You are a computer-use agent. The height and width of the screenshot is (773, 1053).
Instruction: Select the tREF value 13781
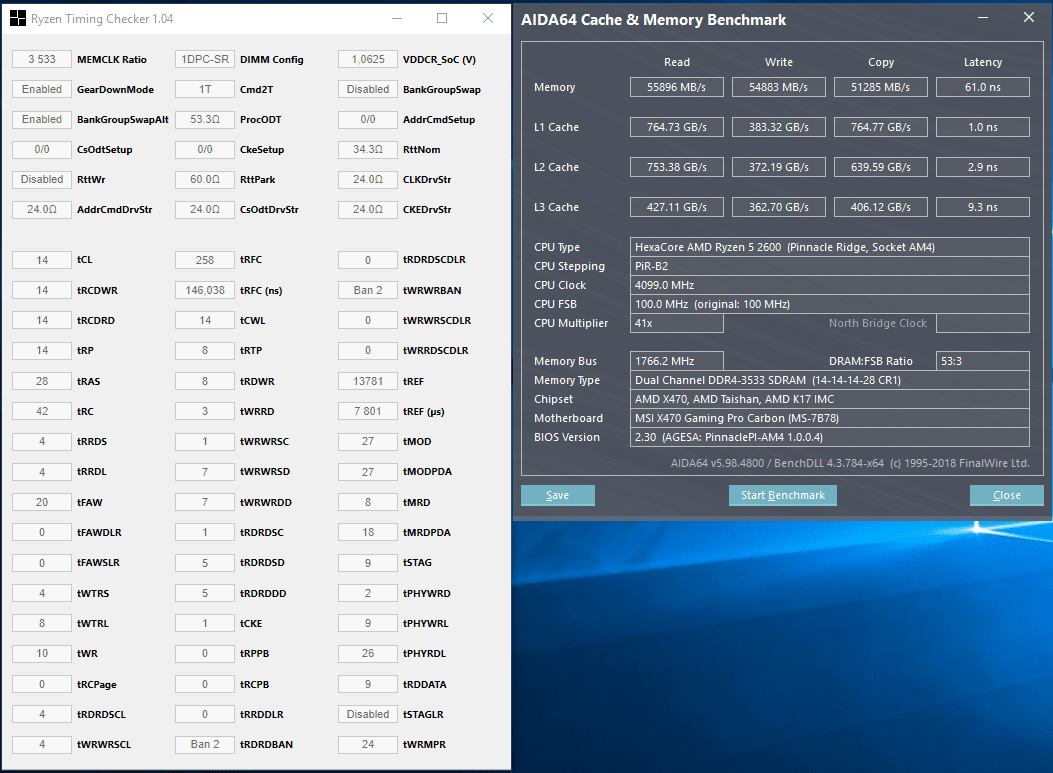(368, 381)
